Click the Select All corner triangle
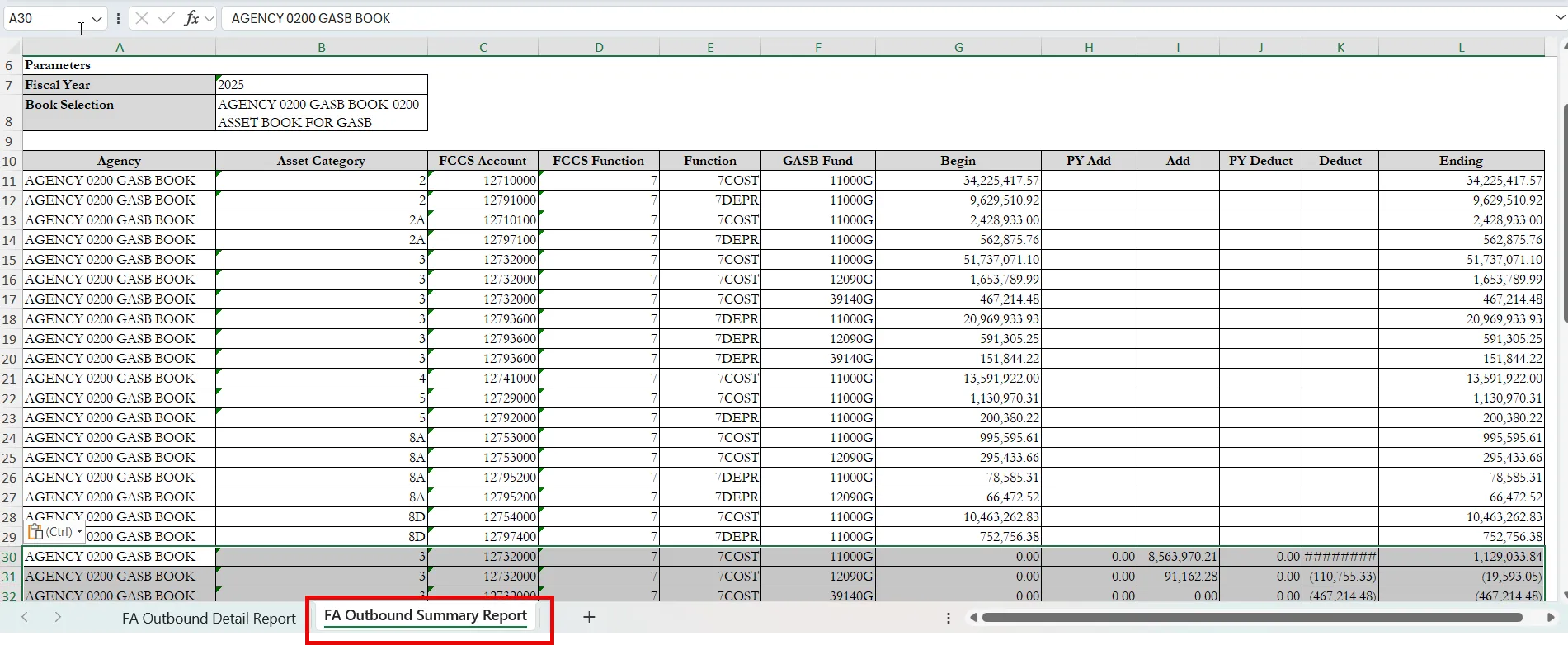Screen dimensions: 1568x645 pos(11,48)
